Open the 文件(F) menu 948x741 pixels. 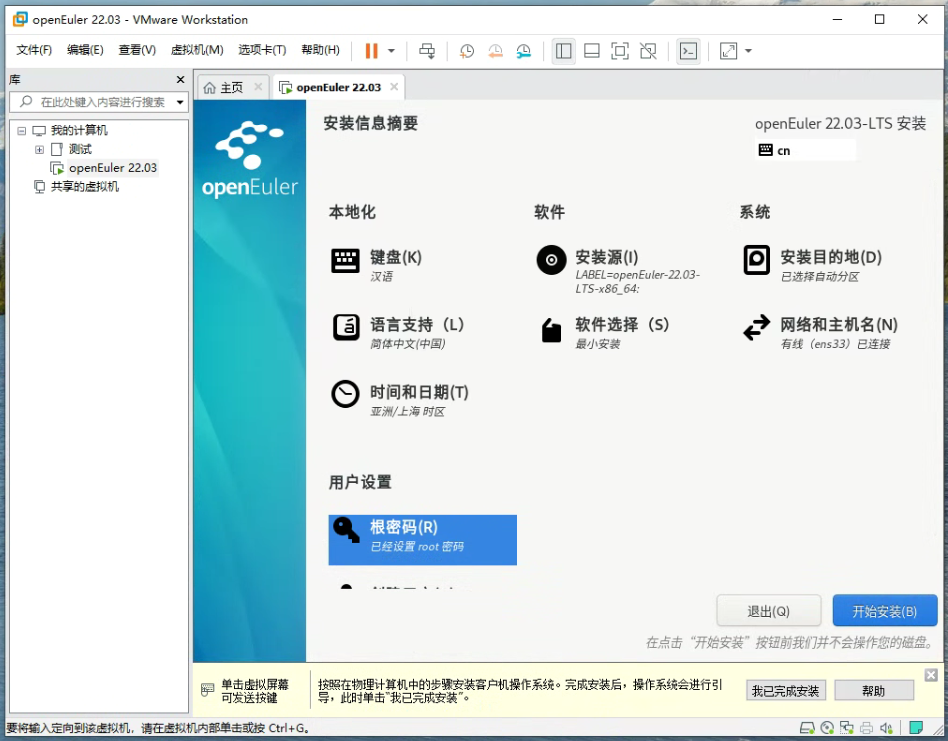coord(34,50)
